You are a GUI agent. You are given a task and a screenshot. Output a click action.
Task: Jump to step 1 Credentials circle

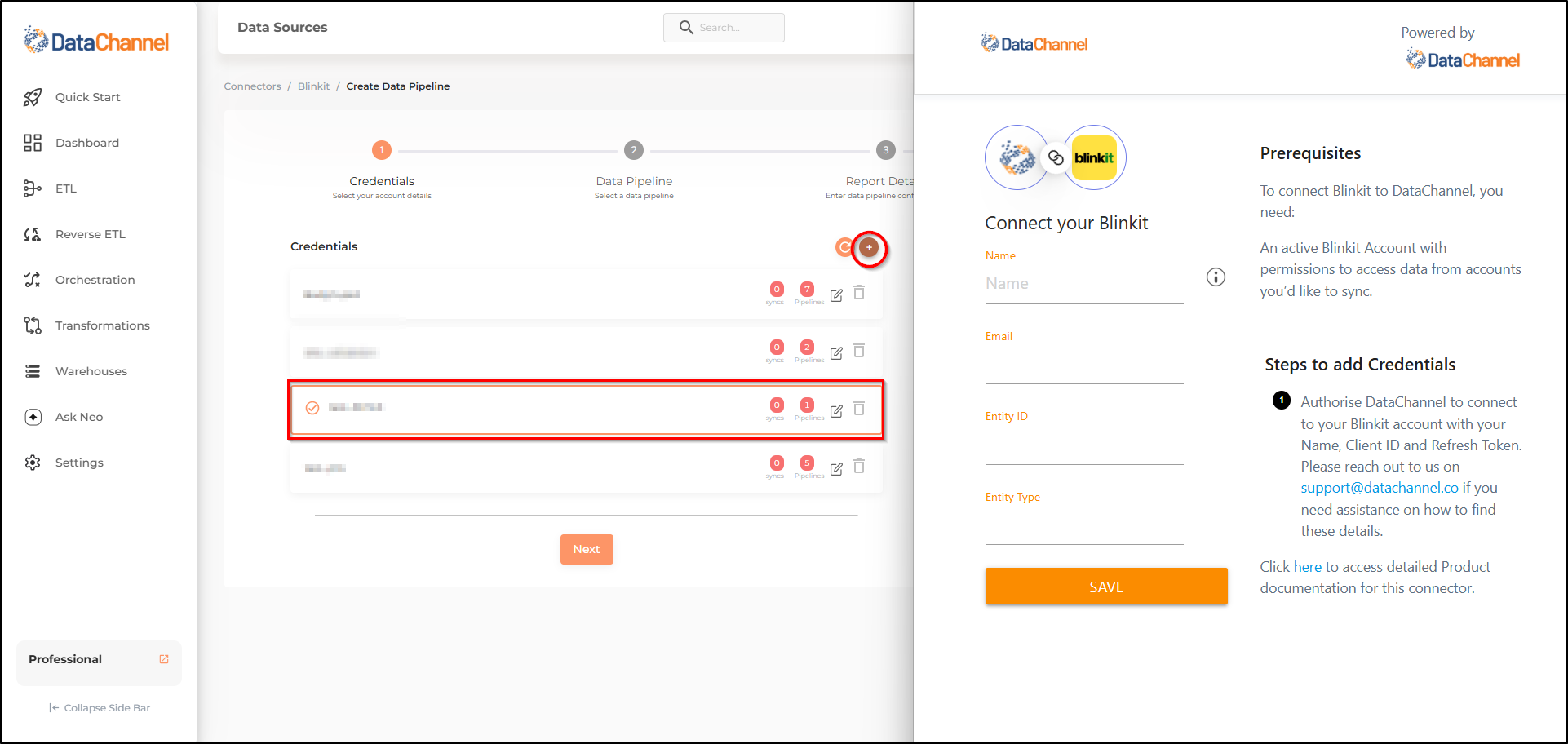click(x=382, y=150)
